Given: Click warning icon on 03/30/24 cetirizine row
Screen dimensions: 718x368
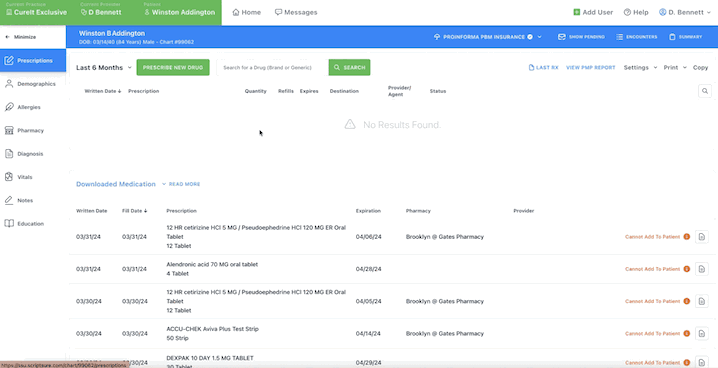Looking at the screenshot, I should (686, 301).
